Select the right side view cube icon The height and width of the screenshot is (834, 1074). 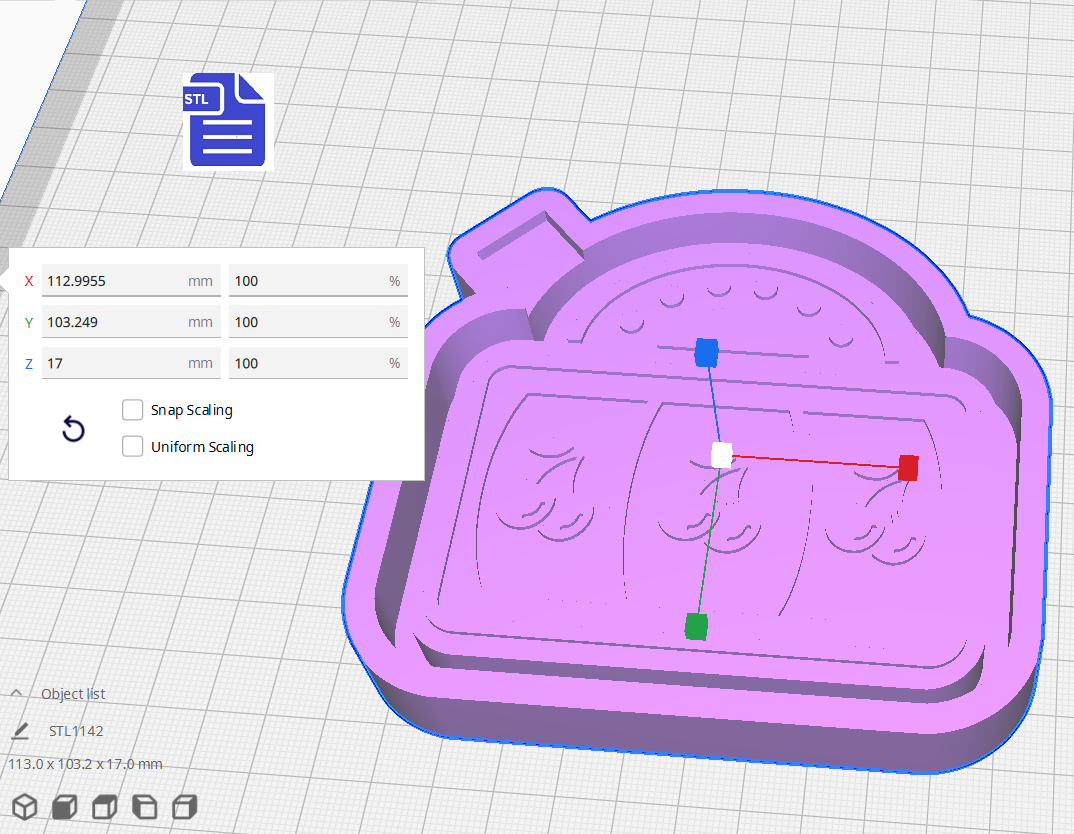tap(184, 806)
